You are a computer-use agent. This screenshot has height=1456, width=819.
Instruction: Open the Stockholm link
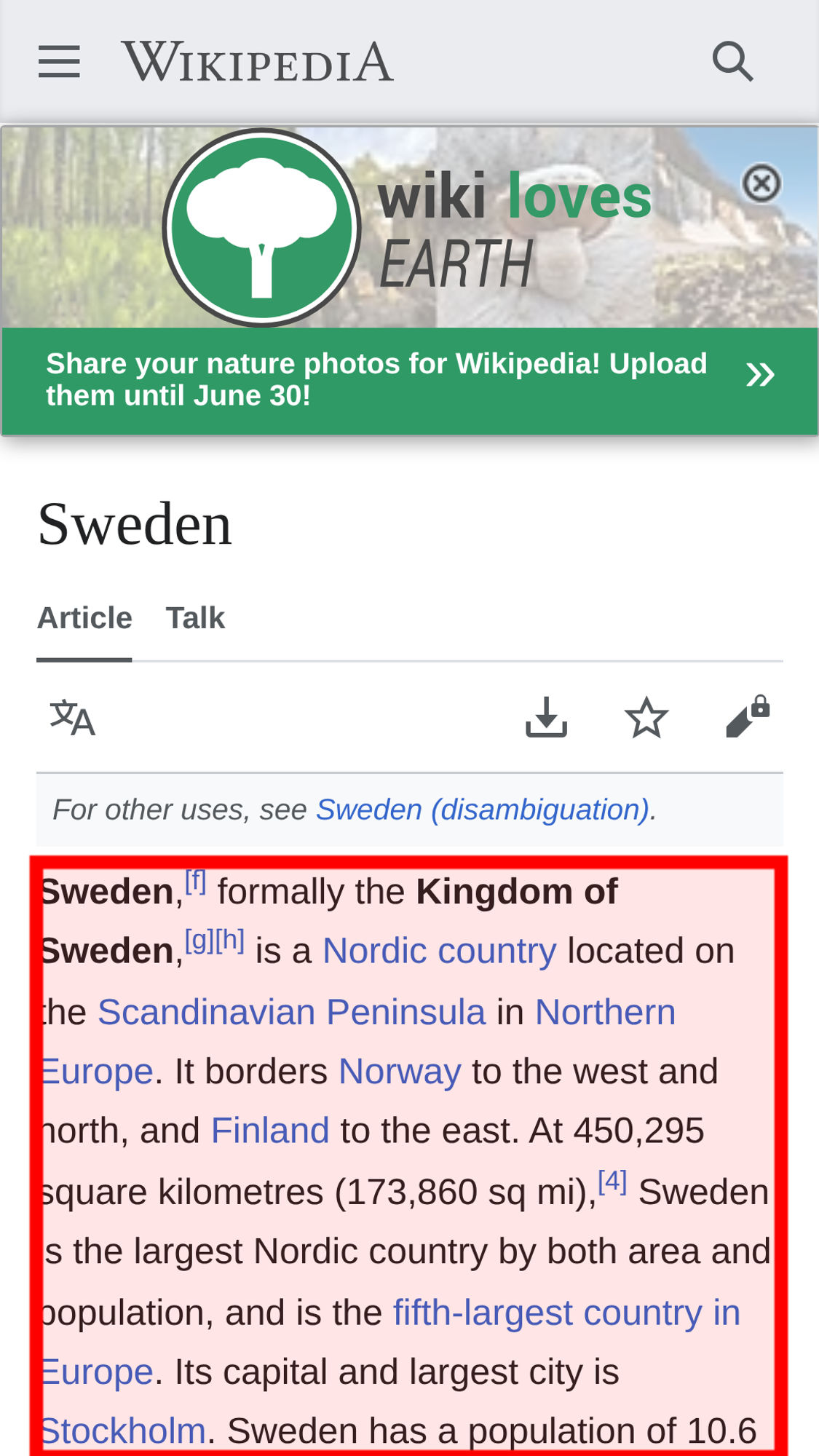(124, 1431)
